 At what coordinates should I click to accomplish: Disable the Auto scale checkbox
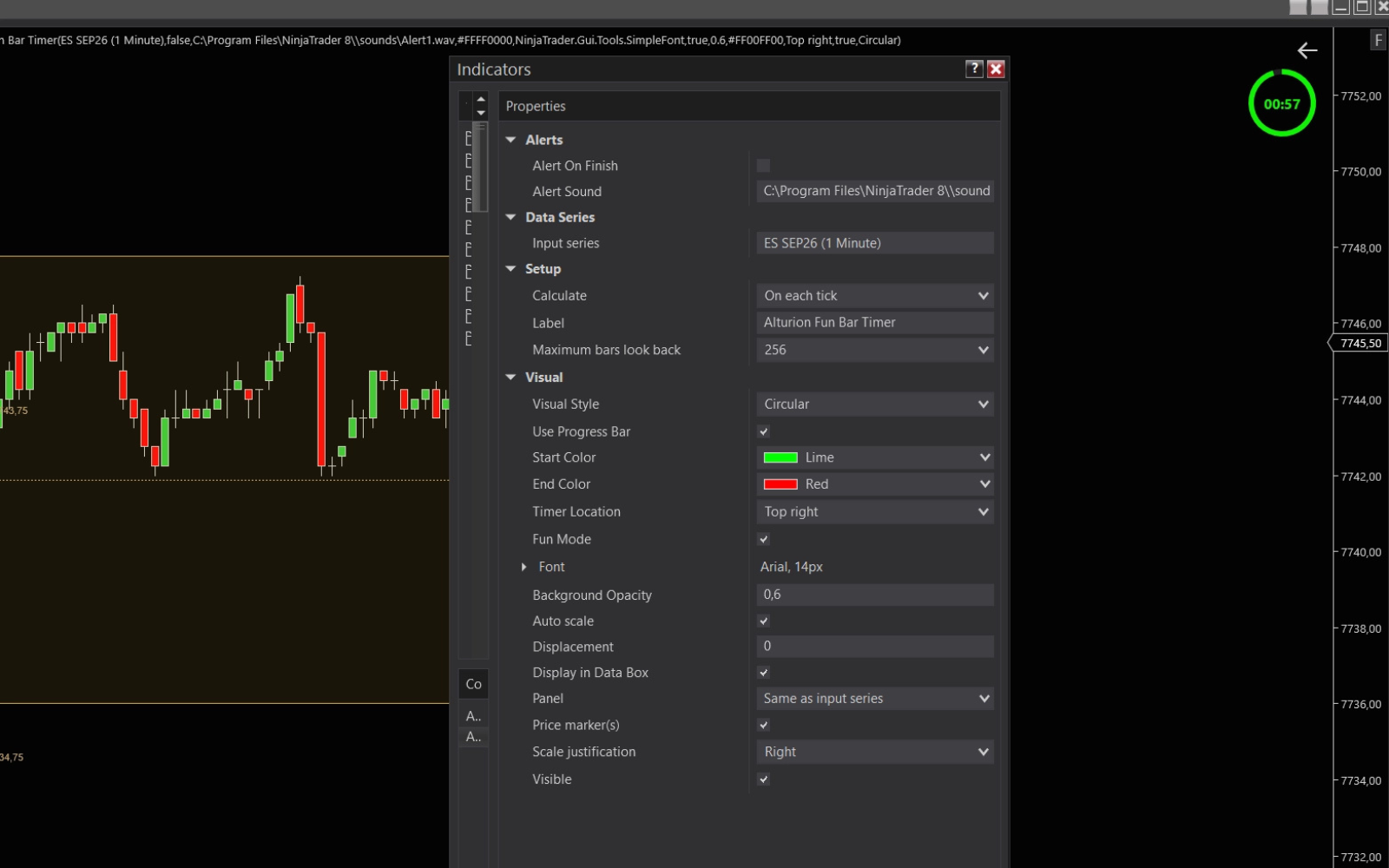tap(764, 621)
